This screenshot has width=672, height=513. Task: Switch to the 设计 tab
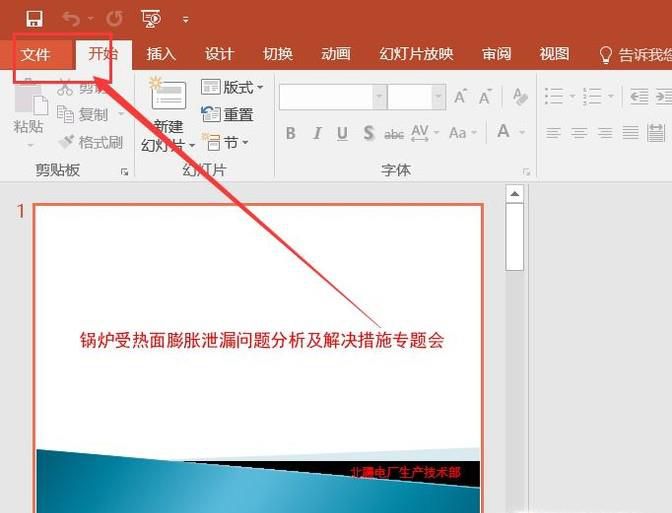tap(219, 54)
